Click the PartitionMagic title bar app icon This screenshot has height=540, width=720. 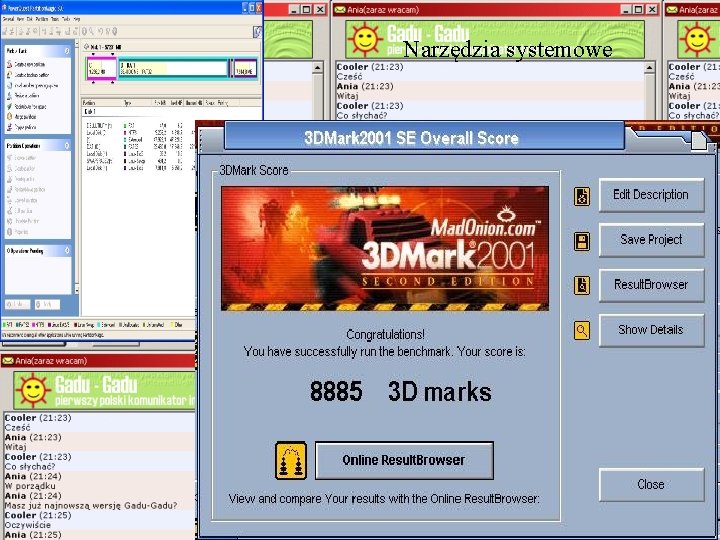4,8
